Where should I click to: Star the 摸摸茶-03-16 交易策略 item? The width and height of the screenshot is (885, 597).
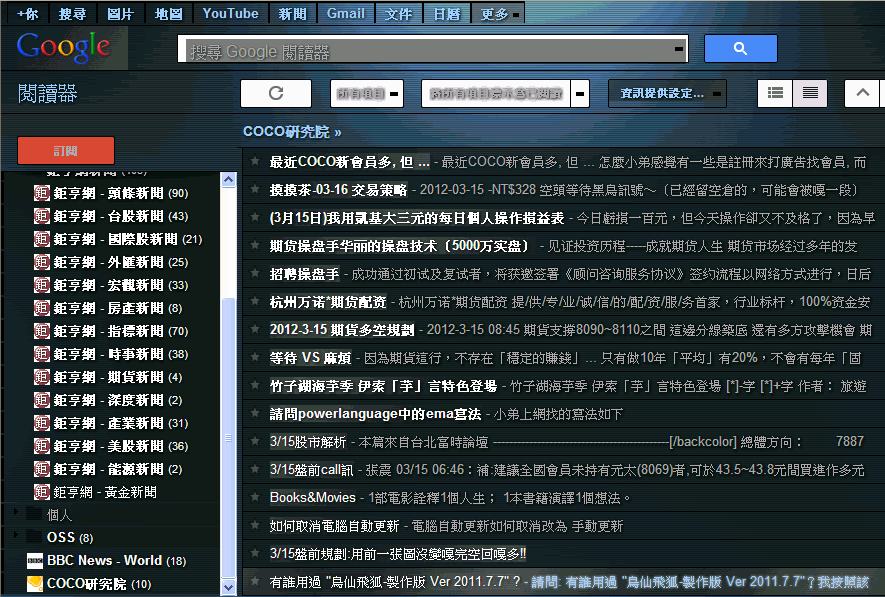coord(255,189)
